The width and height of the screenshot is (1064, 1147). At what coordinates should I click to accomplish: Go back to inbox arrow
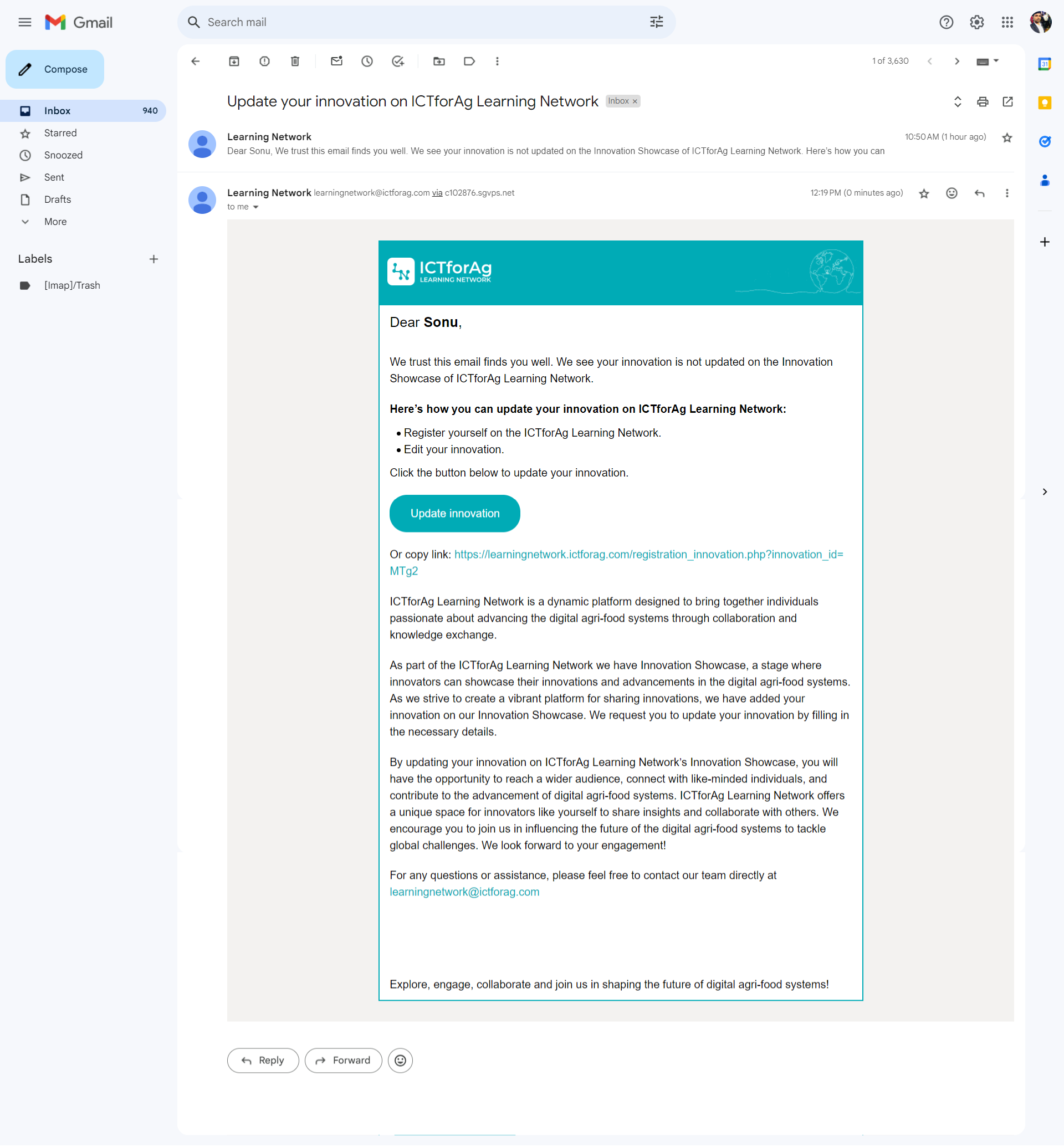click(196, 61)
